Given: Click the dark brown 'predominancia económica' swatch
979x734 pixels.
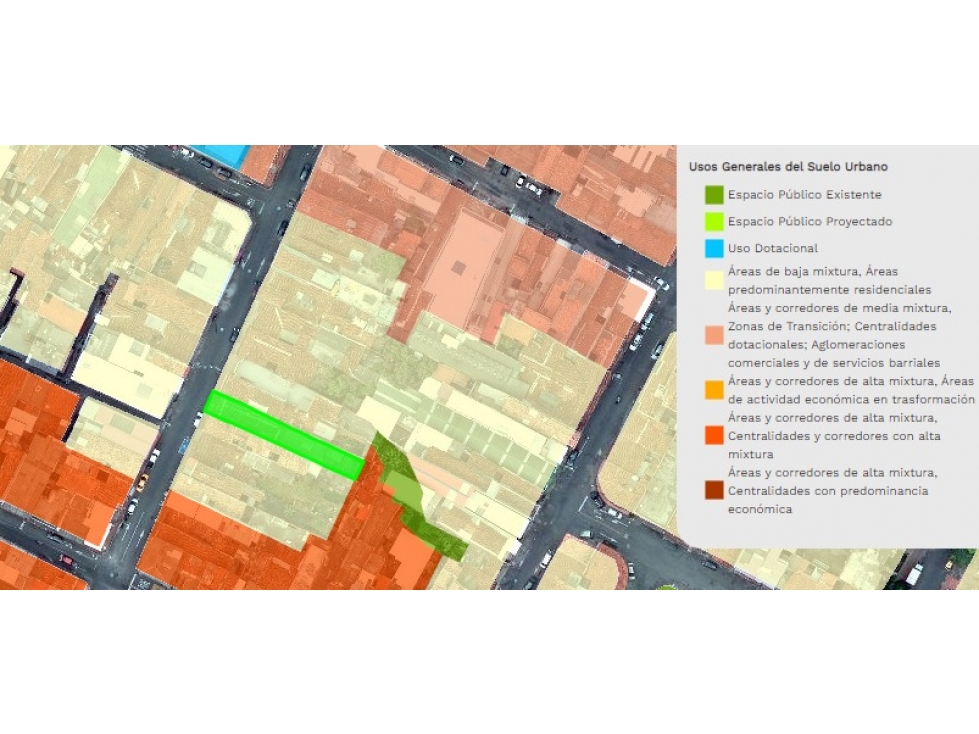Looking at the screenshot, I should [x=714, y=491].
